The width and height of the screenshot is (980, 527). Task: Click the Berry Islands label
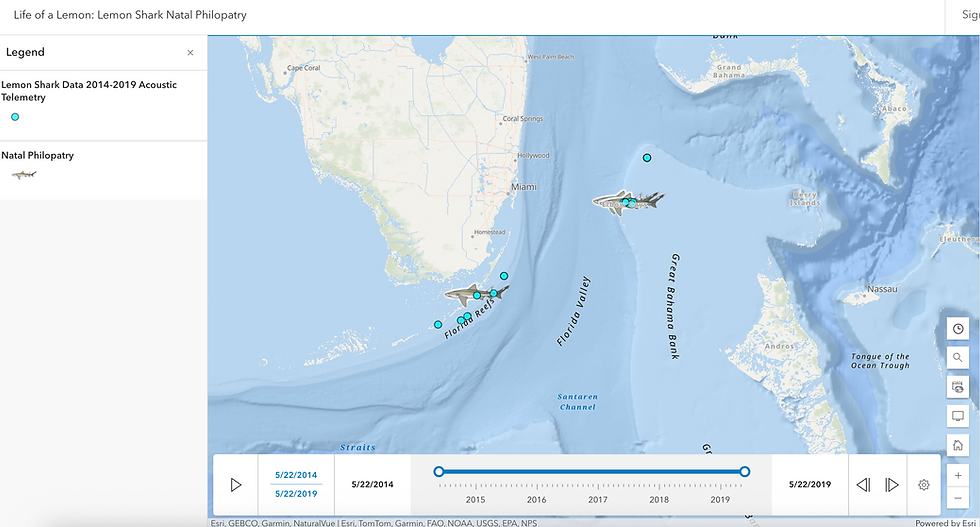click(x=804, y=199)
